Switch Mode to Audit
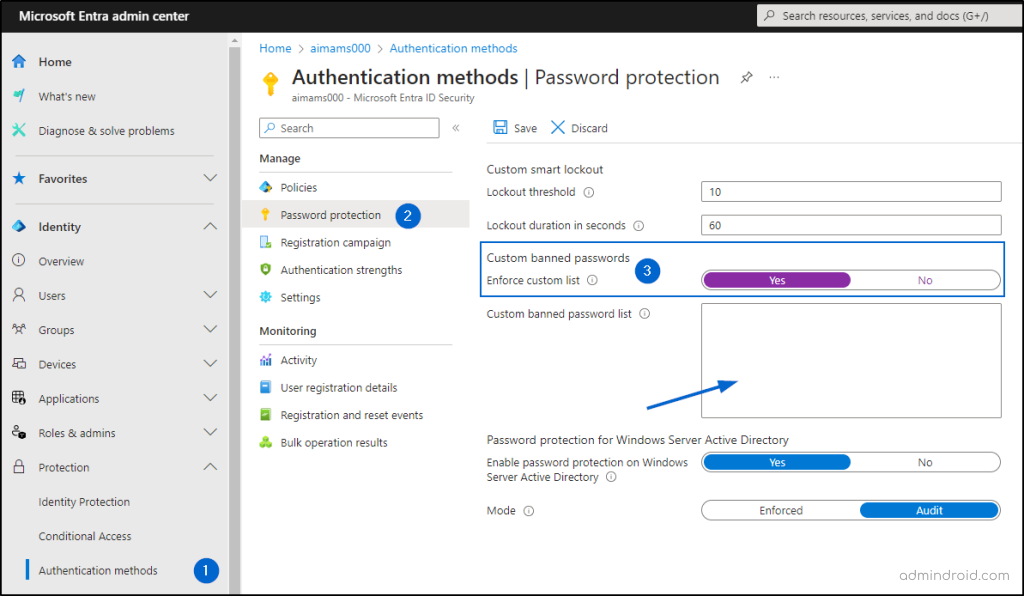The width and height of the screenshot is (1024, 596). [x=929, y=510]
